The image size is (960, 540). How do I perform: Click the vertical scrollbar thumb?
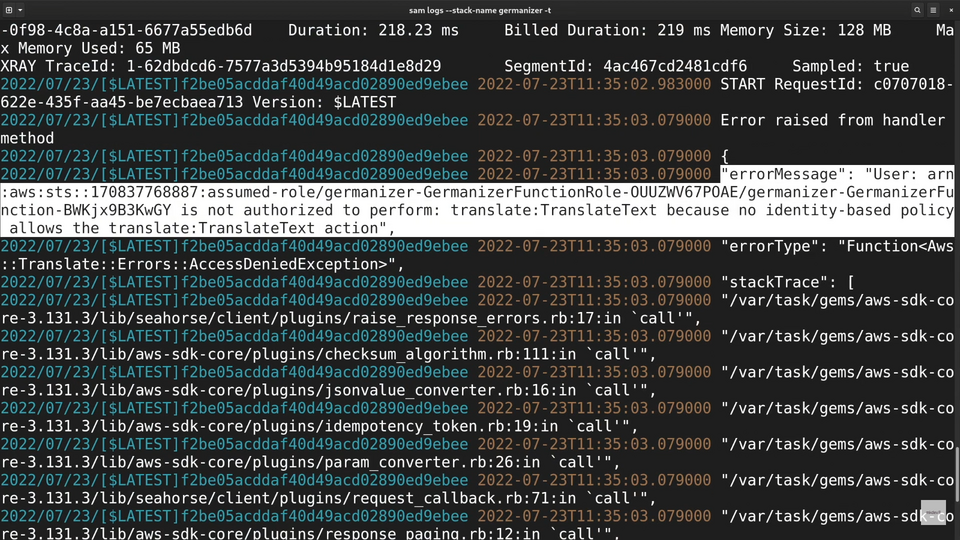[x=957, y=475]
